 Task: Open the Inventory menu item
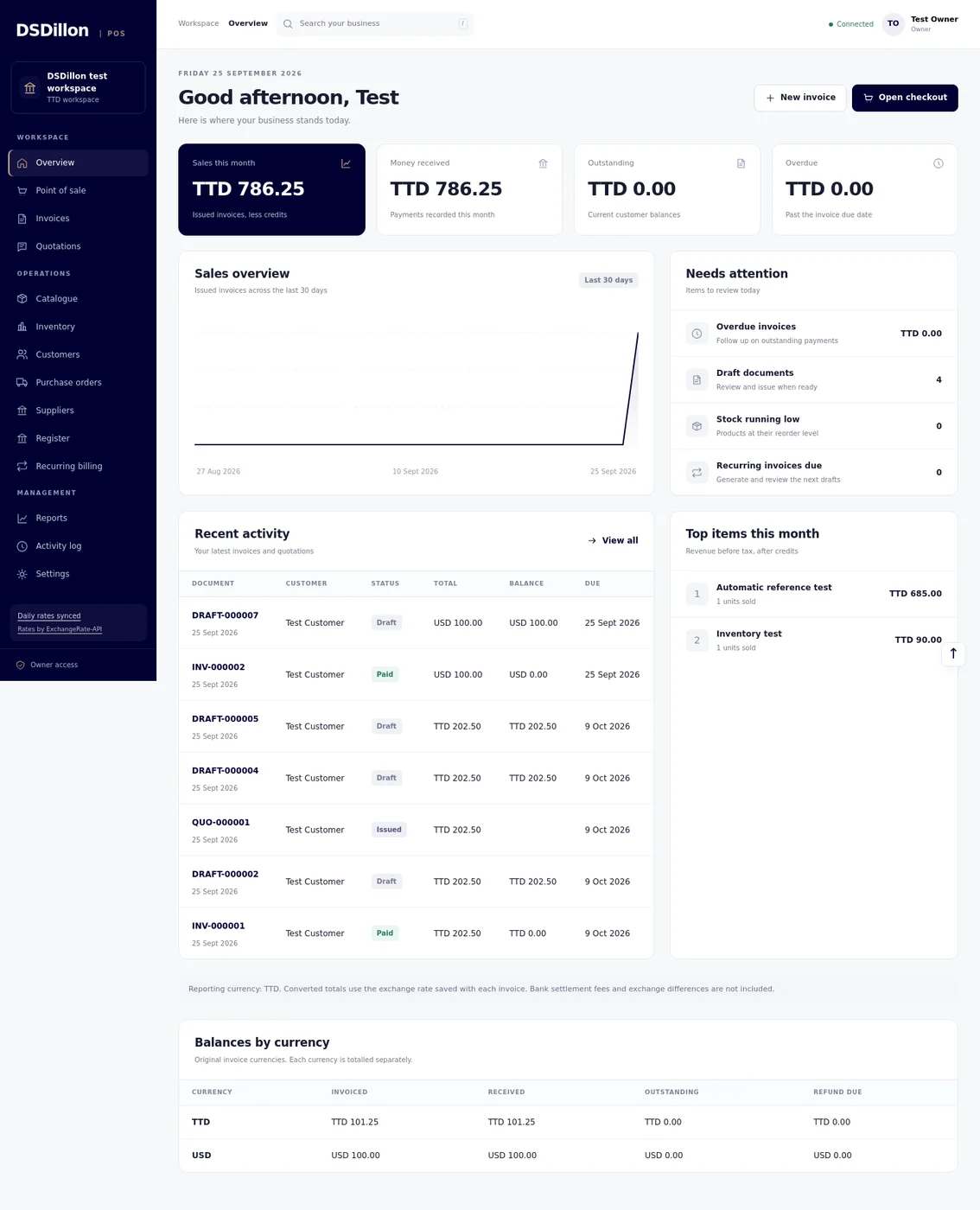tap(78, 327)
